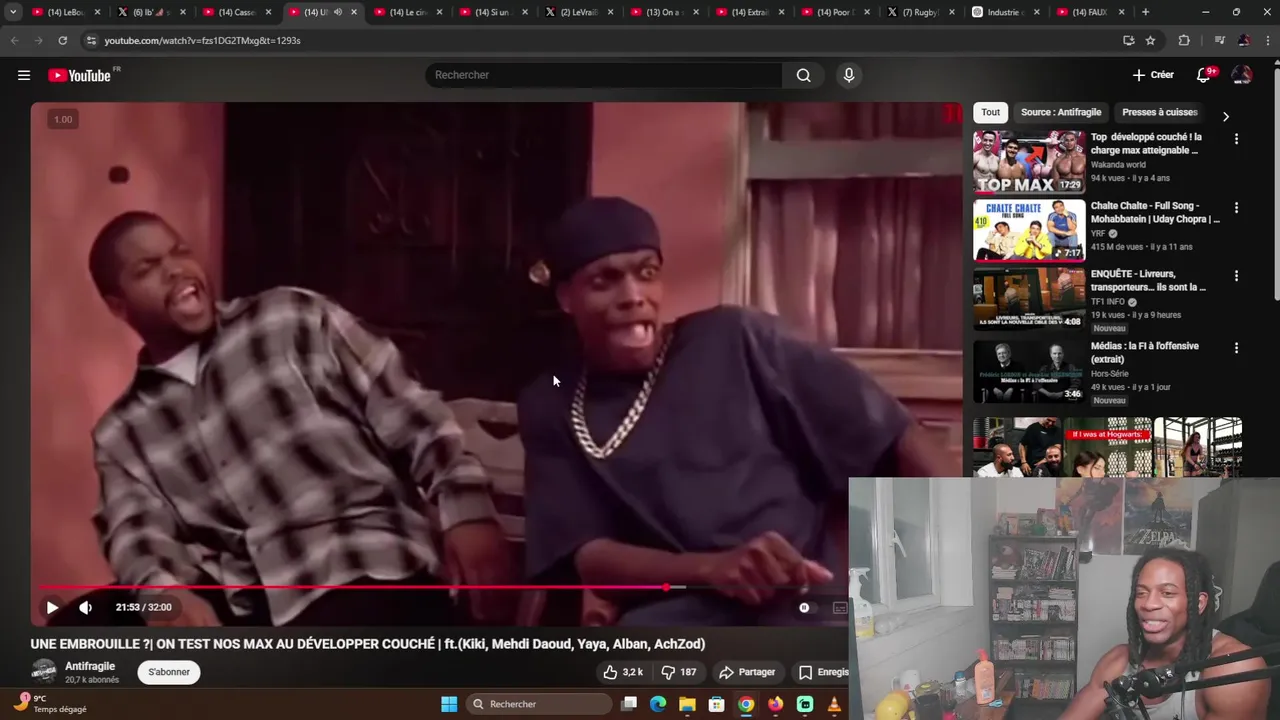
Task: Open the Antifragile channel name link
Action: pyautogui.click(x=90, y=666)
